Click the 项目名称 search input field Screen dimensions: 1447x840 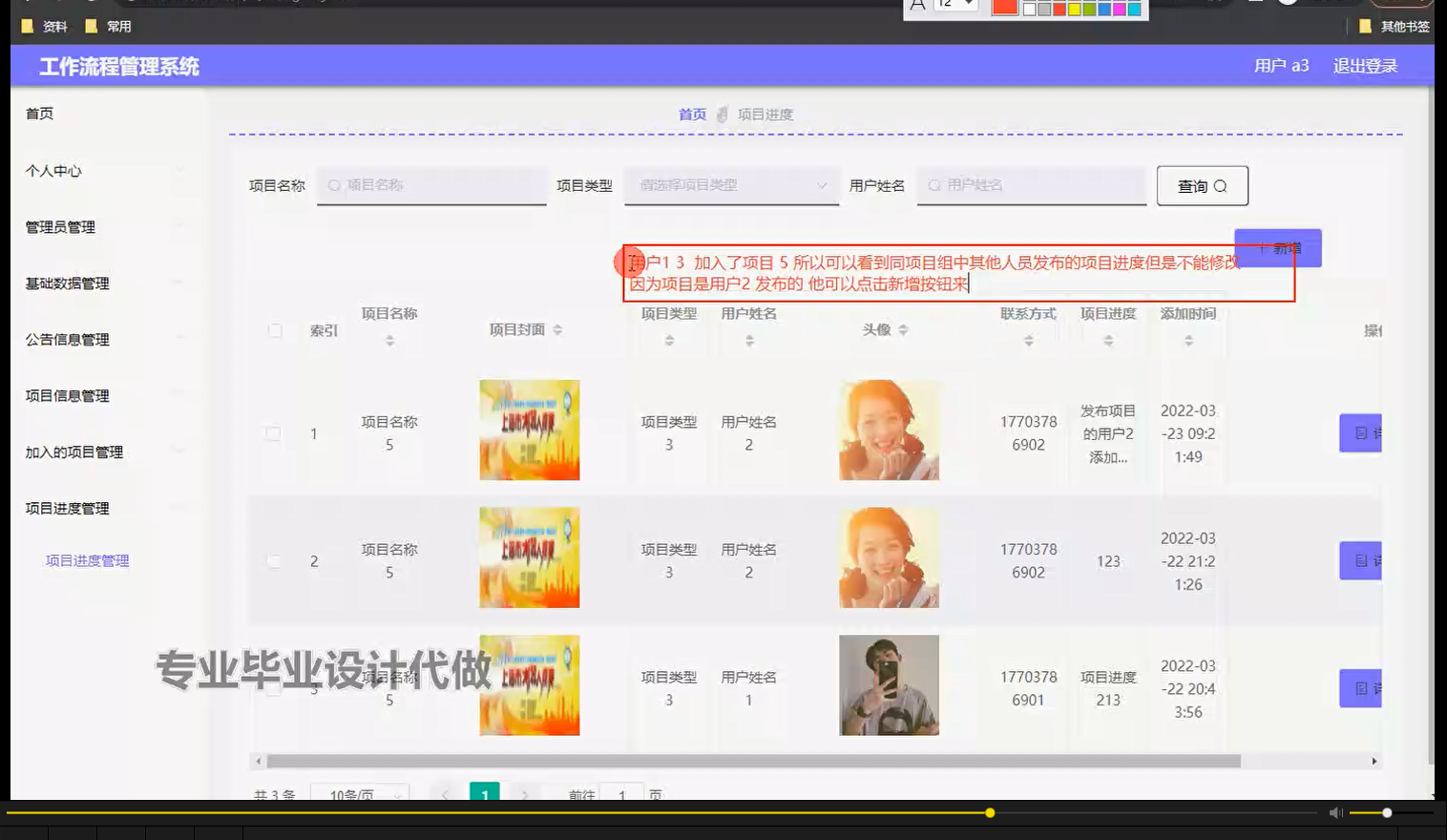click(x=431, y=185)
